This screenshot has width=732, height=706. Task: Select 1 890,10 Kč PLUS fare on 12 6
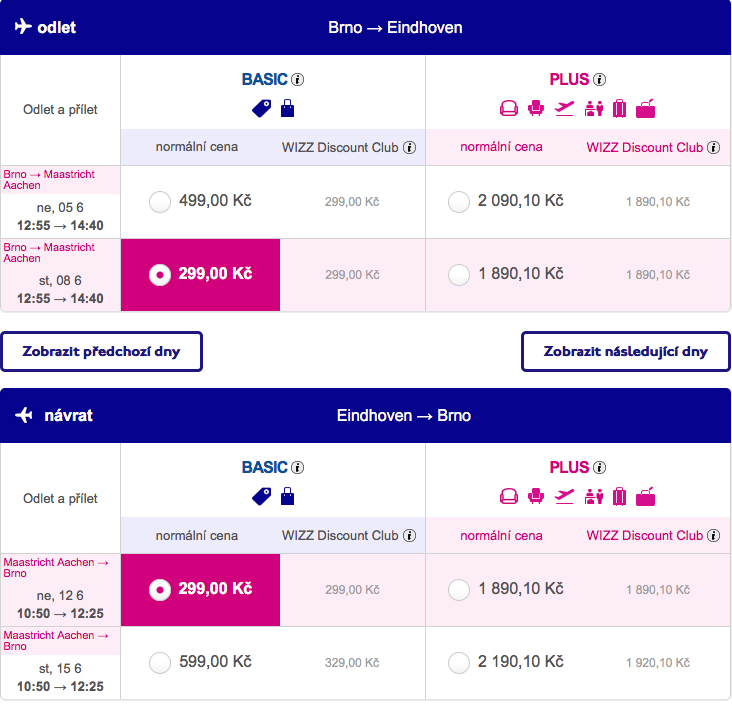[458, 590]
